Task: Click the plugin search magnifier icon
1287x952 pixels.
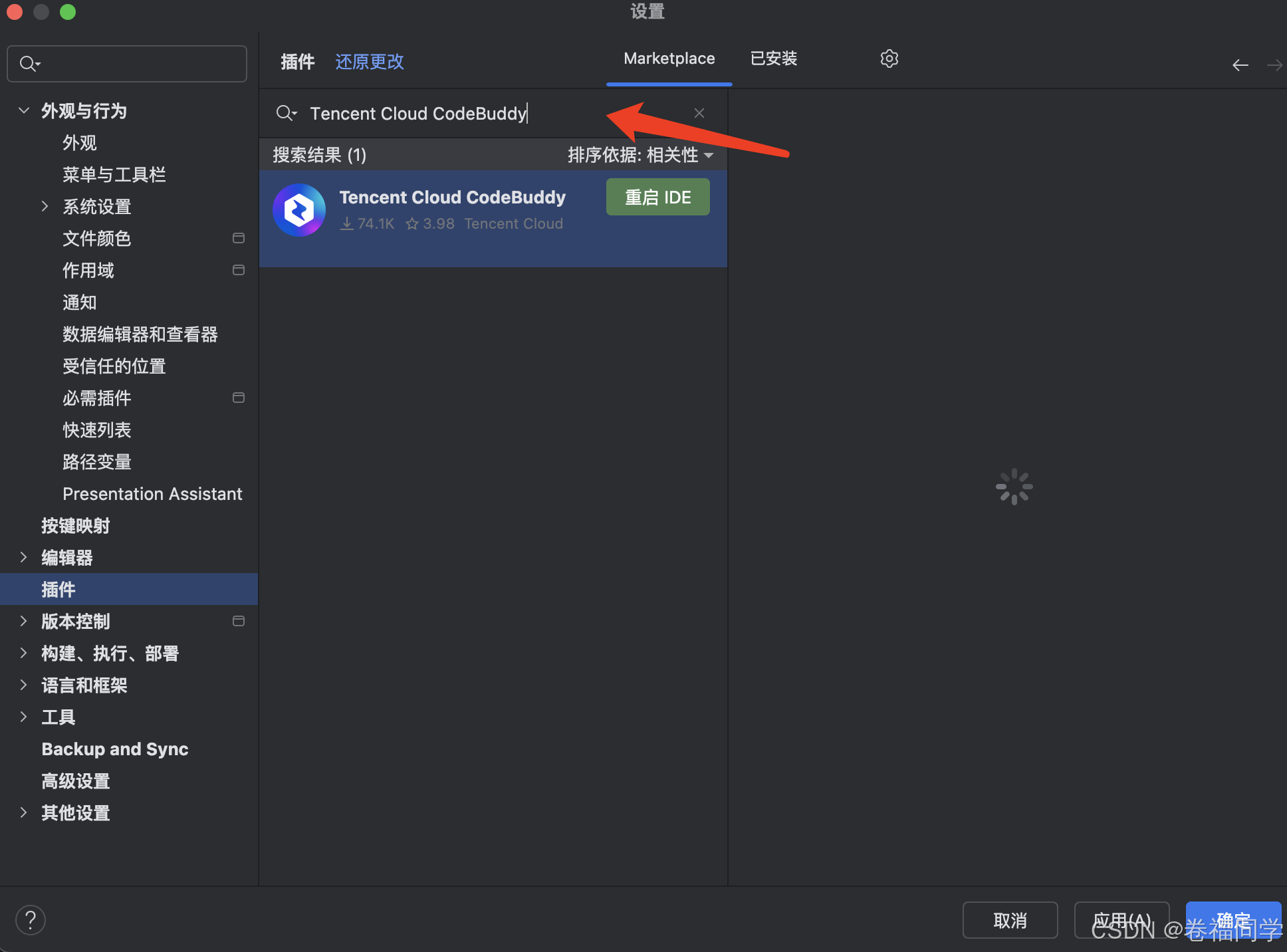Action: coord(286,113)
